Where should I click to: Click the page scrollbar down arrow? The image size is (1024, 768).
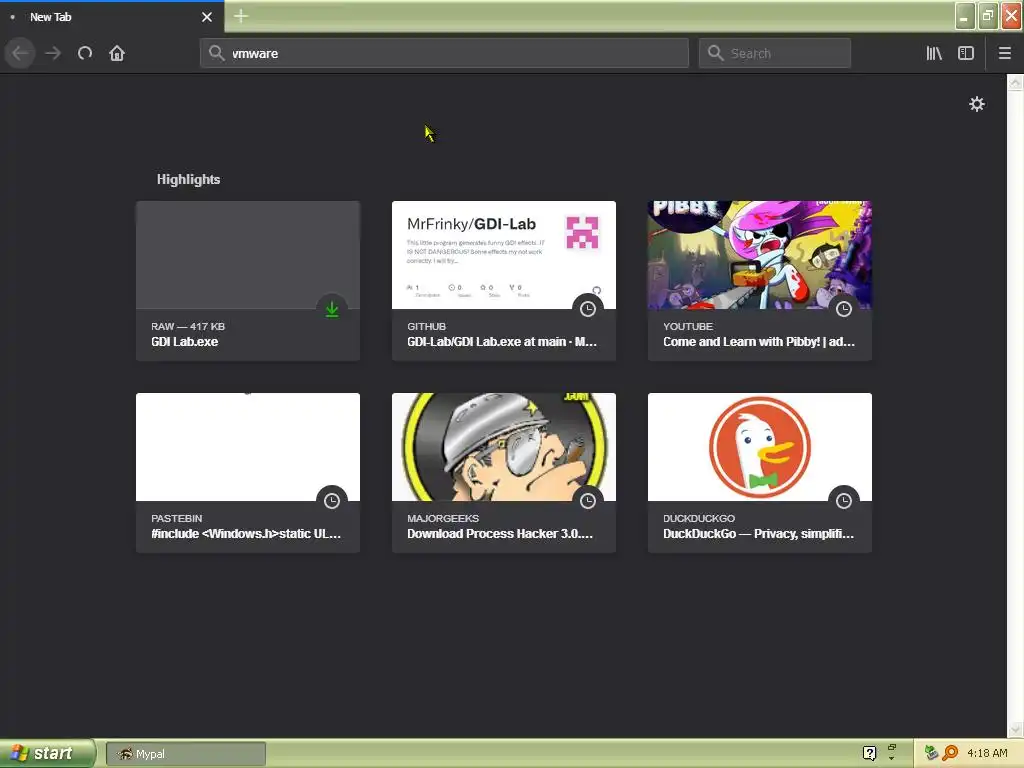coord(1015,729)
